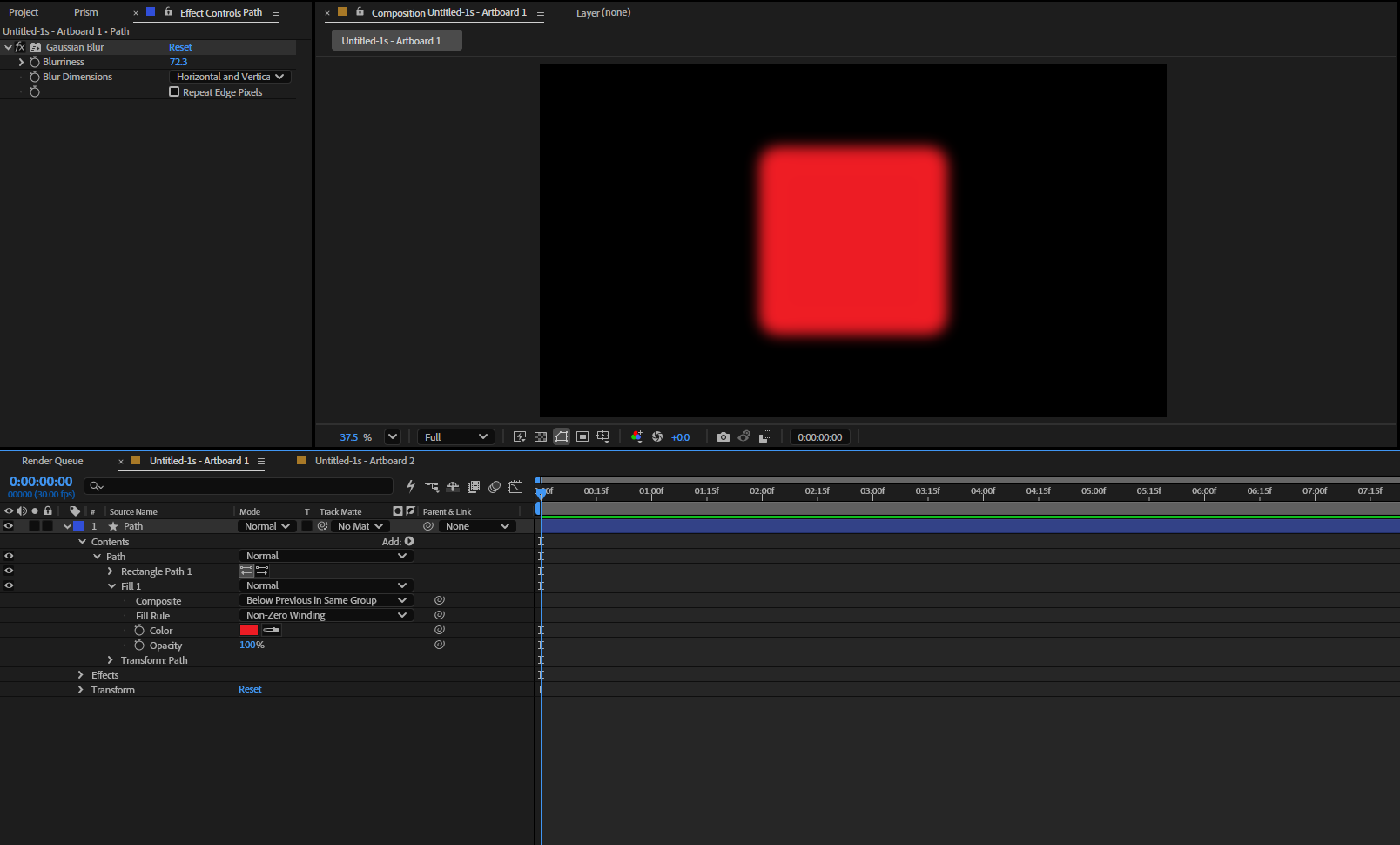Select the Layer (none) viewer tab

coord(603,12)
